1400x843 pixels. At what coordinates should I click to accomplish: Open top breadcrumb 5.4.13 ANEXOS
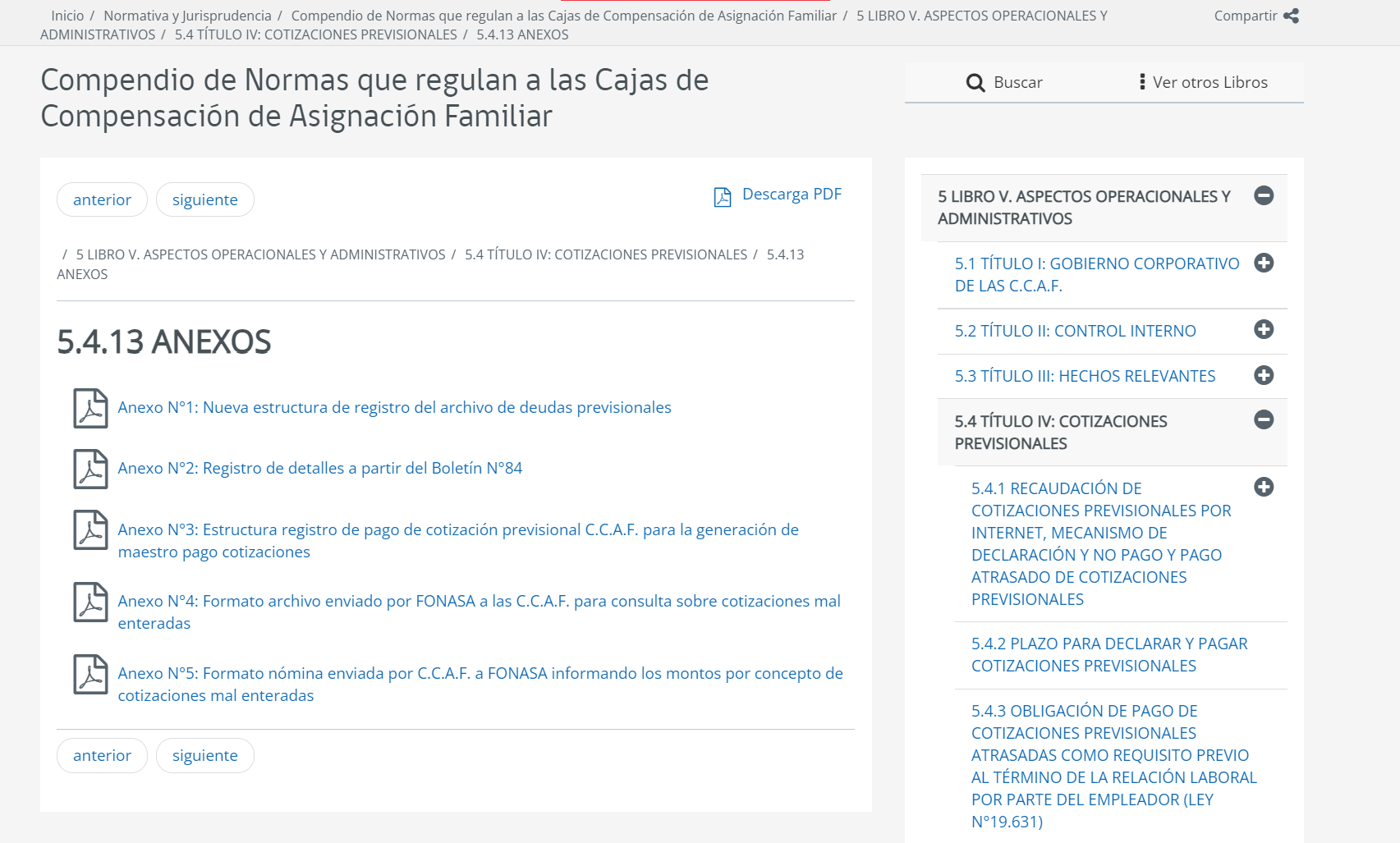(522, 34)
